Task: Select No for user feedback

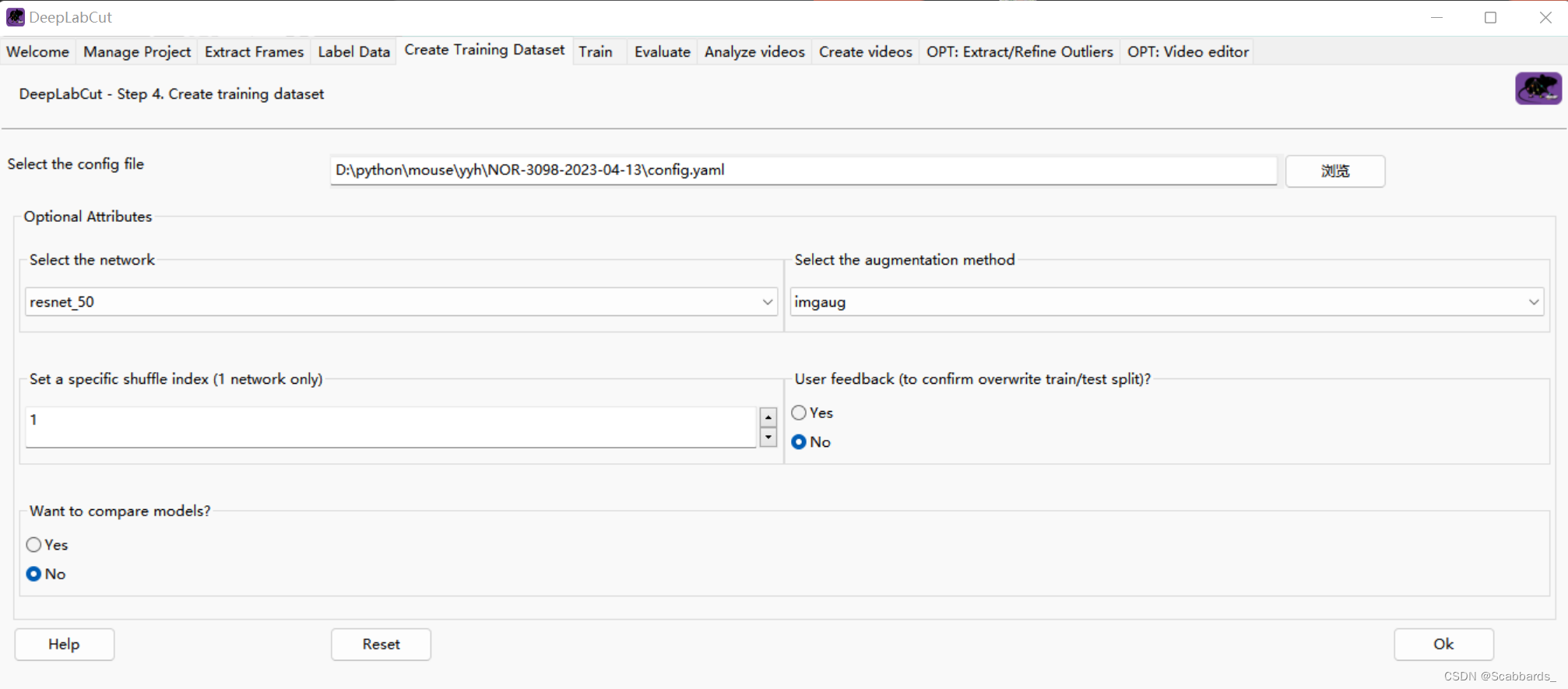Action: pos(810,442)
